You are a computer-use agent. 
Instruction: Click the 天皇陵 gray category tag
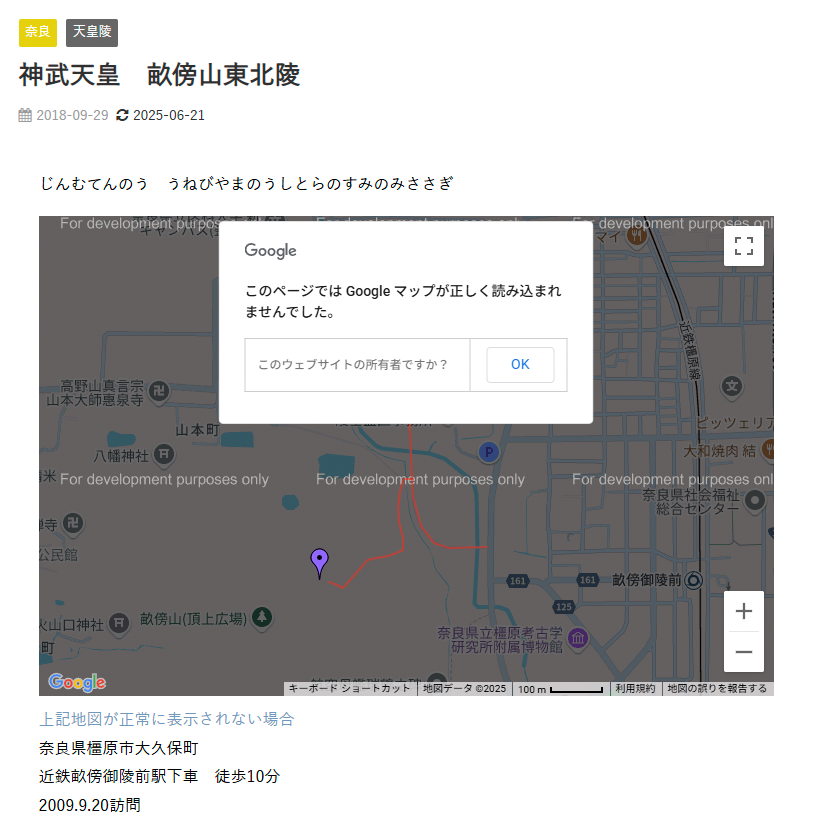[x=92, y=33]
